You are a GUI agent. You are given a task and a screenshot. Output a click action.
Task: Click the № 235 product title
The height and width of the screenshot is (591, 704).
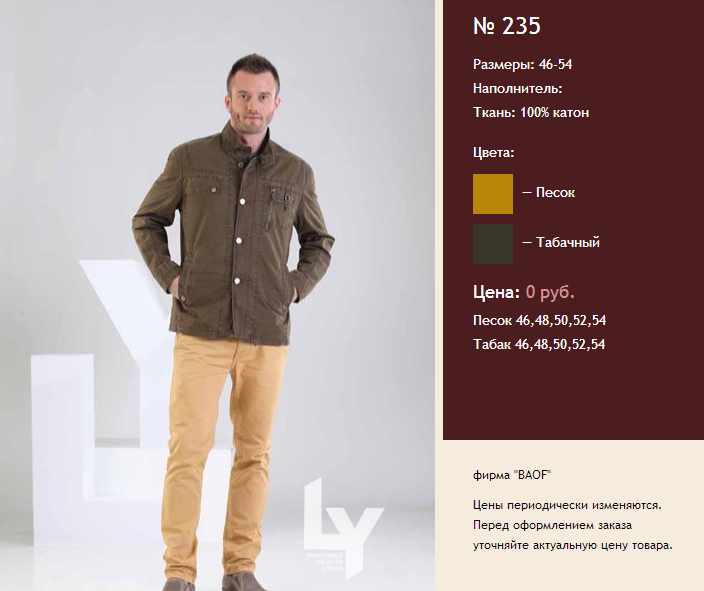pos(507,26)
